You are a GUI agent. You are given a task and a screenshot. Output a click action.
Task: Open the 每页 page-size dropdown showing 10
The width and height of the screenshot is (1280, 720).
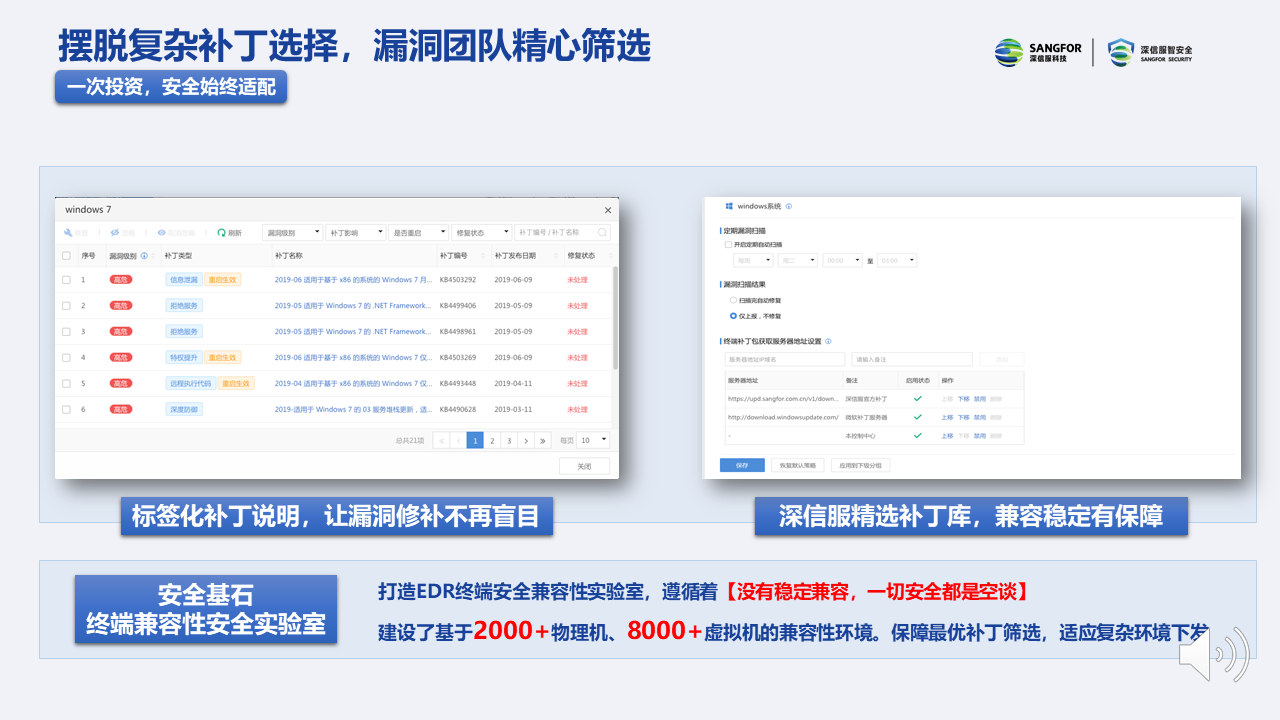tap(595, 440)
